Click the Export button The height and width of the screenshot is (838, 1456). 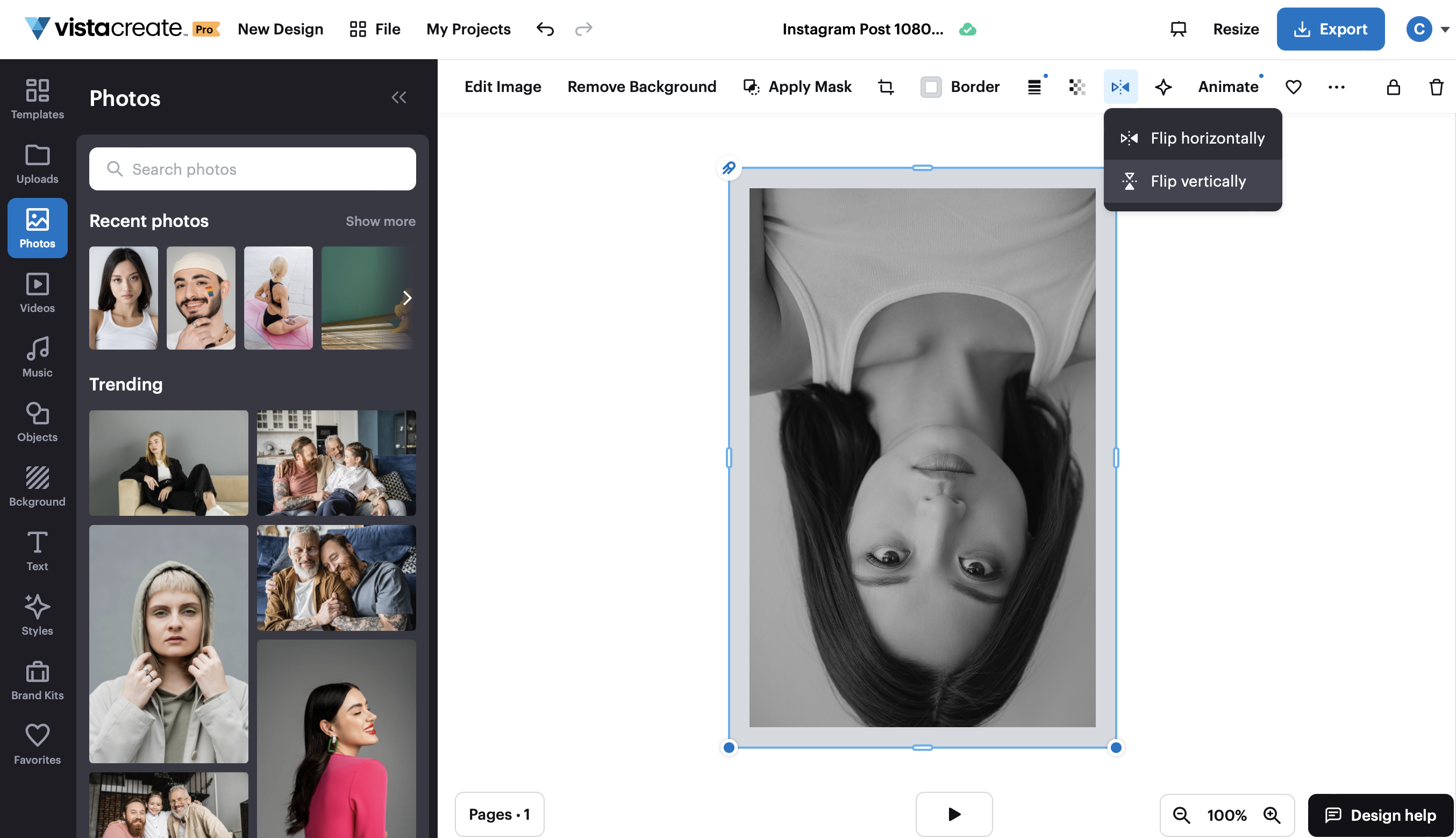pos(1331,29)
